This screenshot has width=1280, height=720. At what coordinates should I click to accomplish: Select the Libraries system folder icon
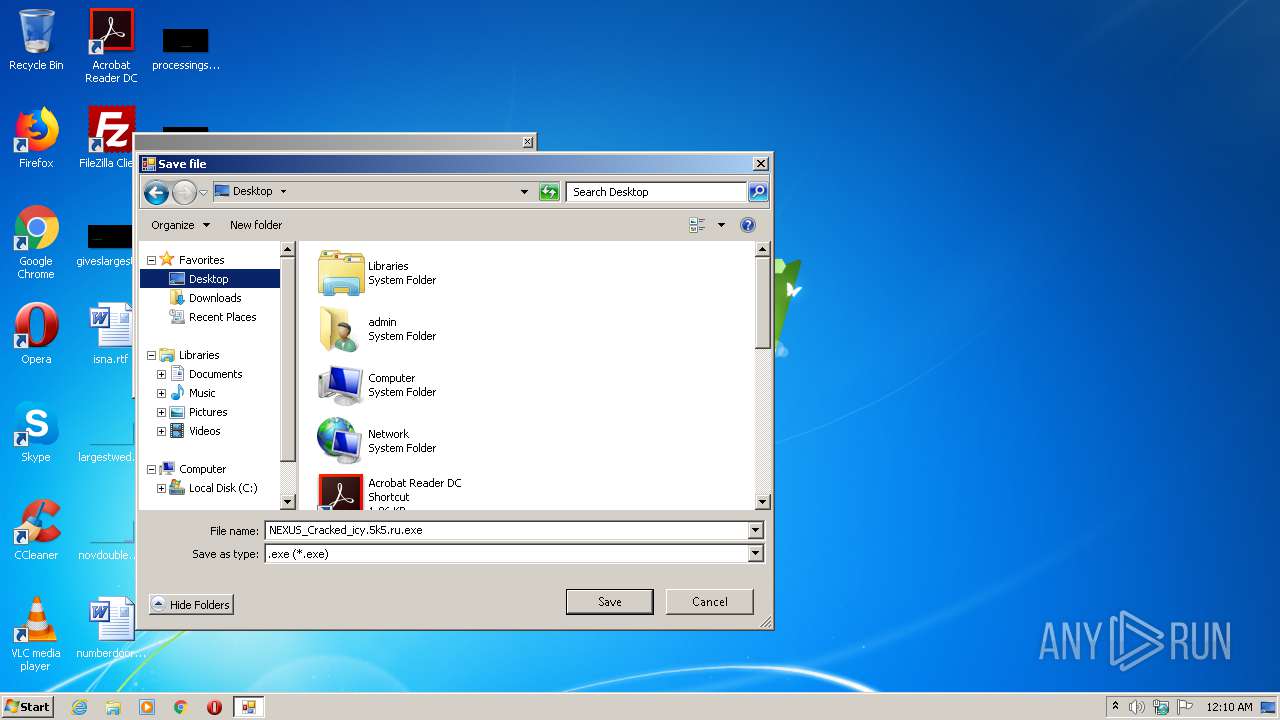pyautogui.click(x=341, y=273)
